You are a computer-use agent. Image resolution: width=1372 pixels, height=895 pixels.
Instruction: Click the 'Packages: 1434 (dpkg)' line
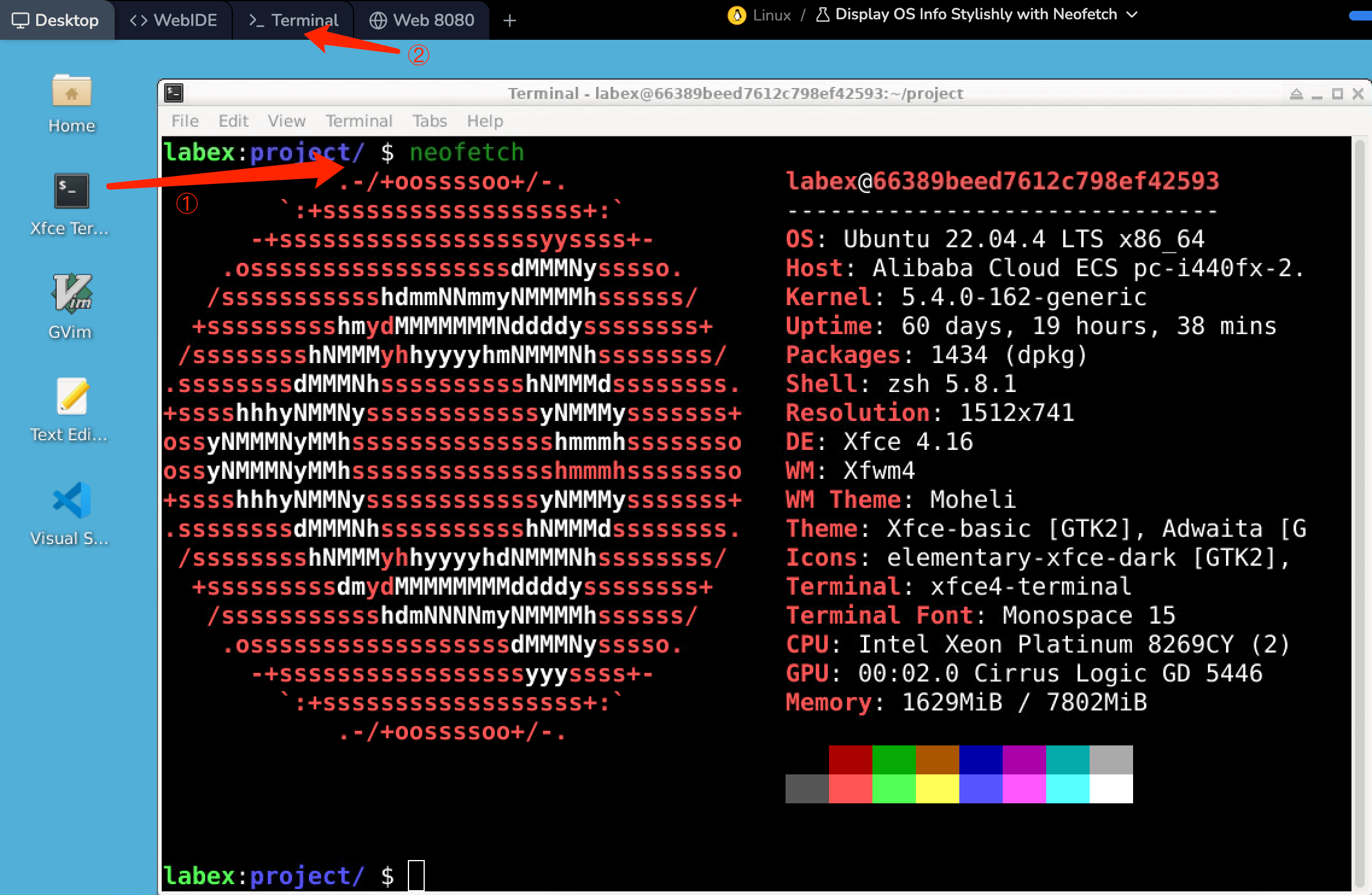[x=937, y=355]
